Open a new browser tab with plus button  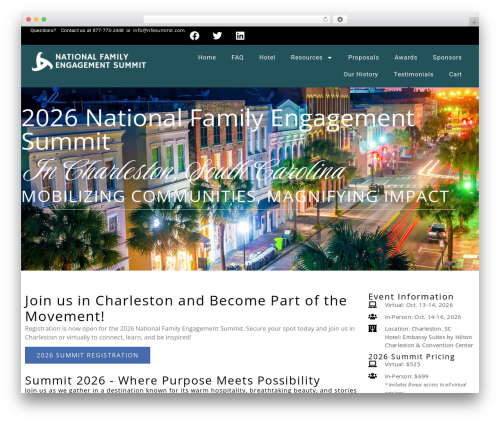474,22
